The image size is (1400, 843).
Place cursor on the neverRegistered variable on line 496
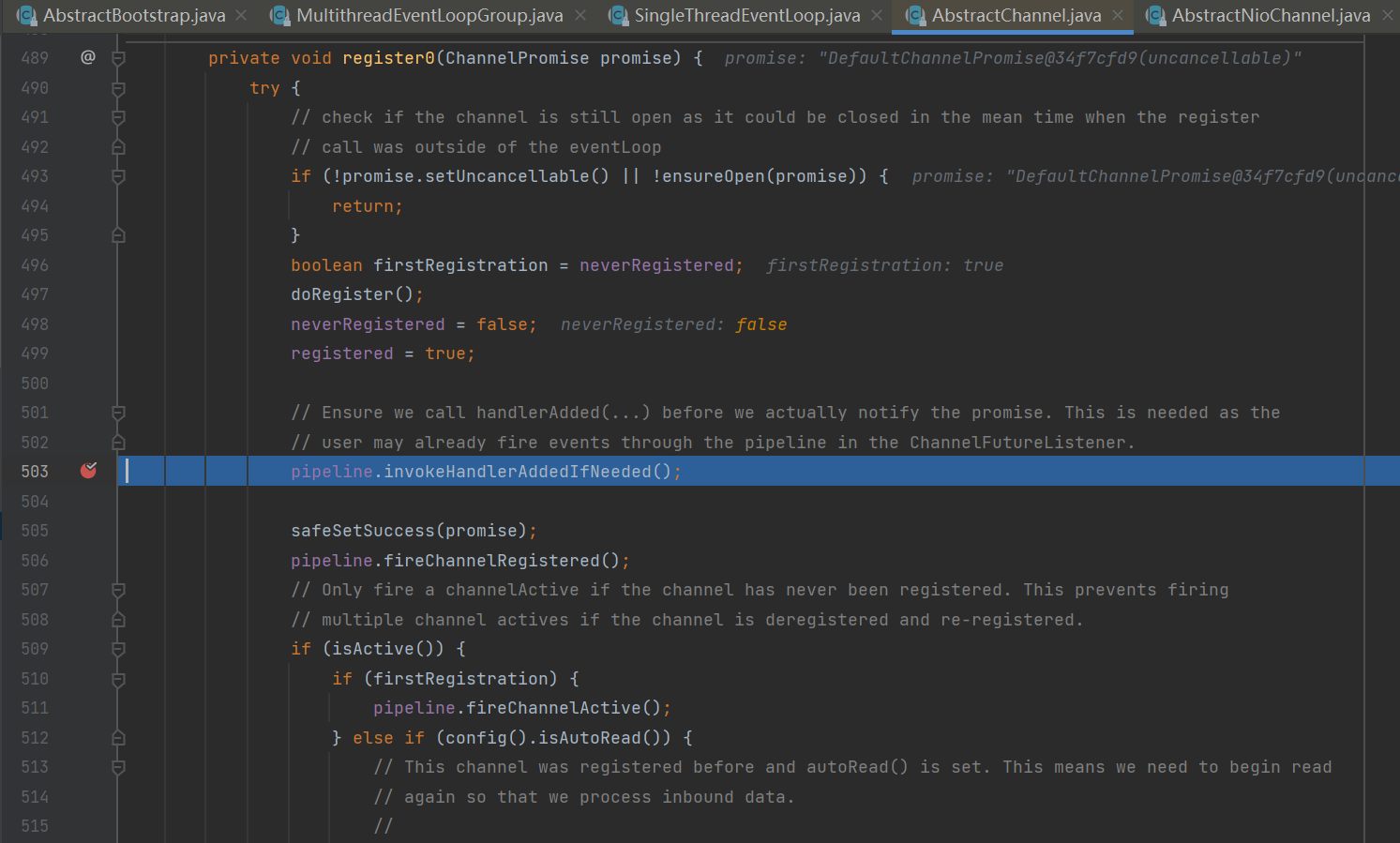tap(656, 265)
